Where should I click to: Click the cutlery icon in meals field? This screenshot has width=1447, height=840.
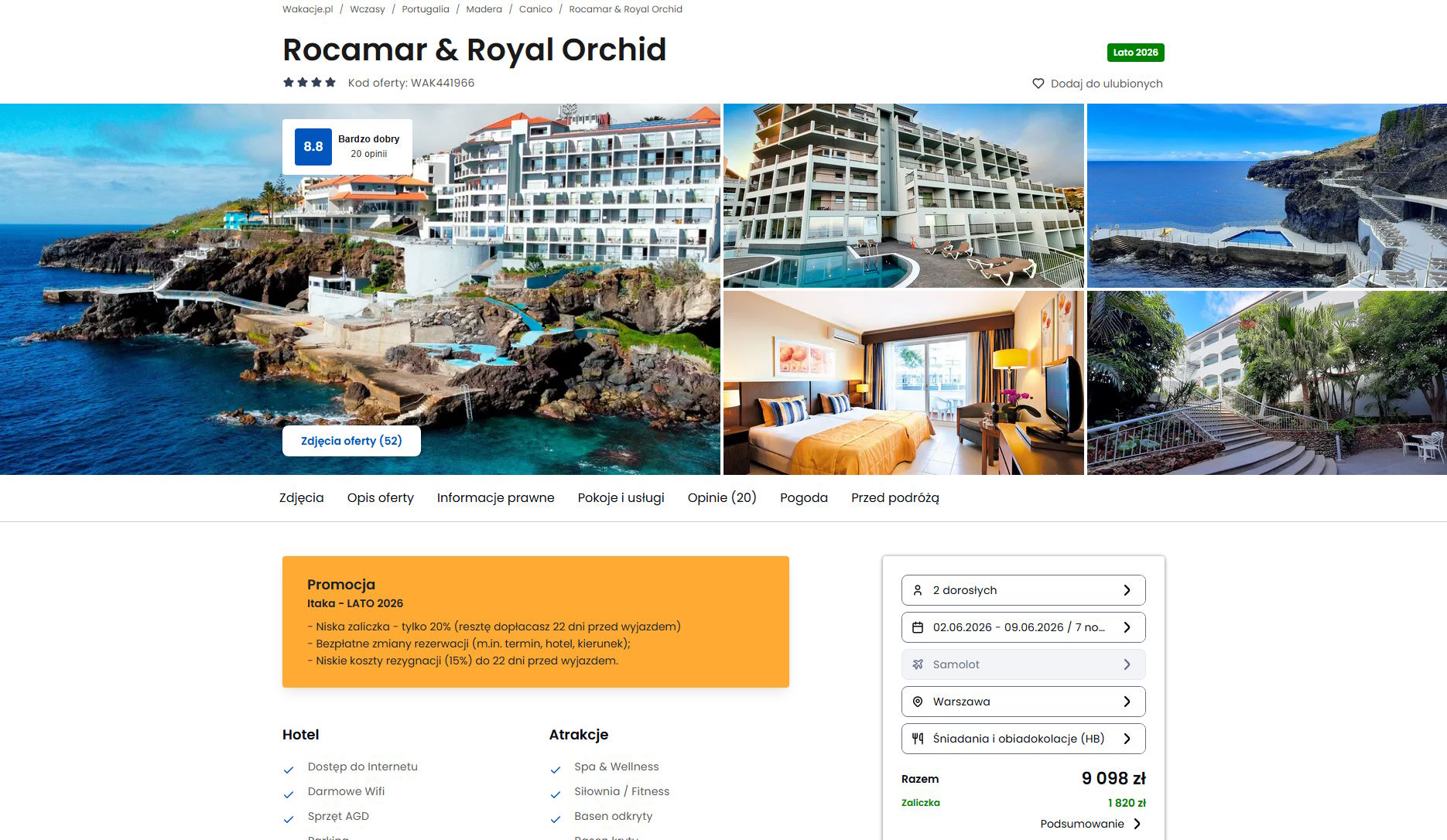918,739
